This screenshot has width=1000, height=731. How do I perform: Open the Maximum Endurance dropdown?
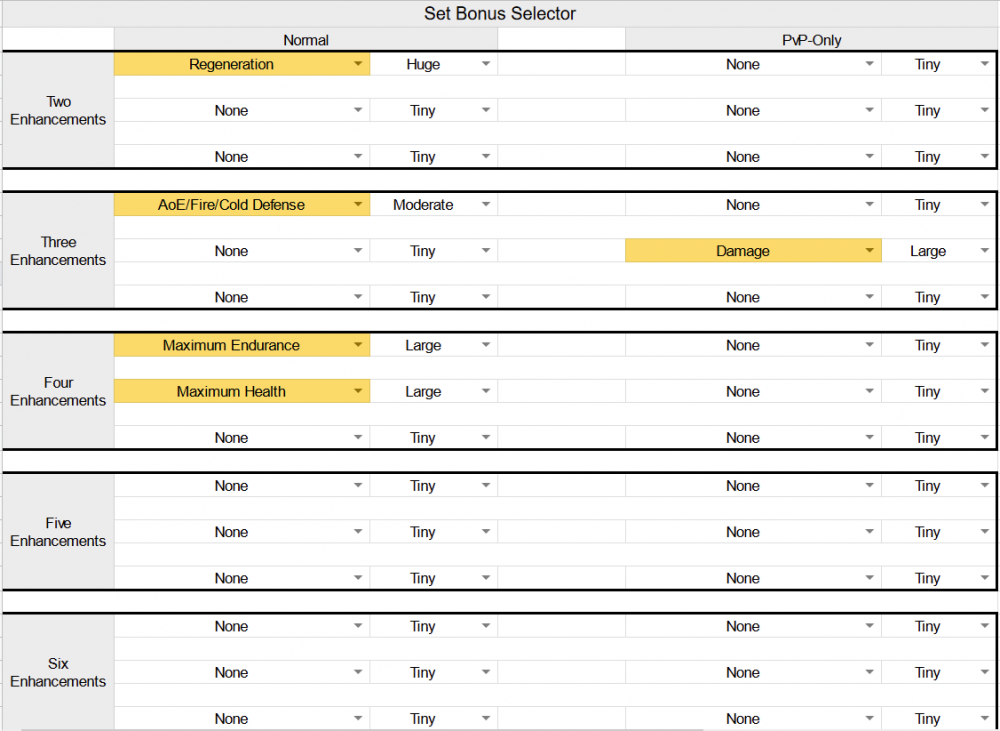[x=358, y=346]
